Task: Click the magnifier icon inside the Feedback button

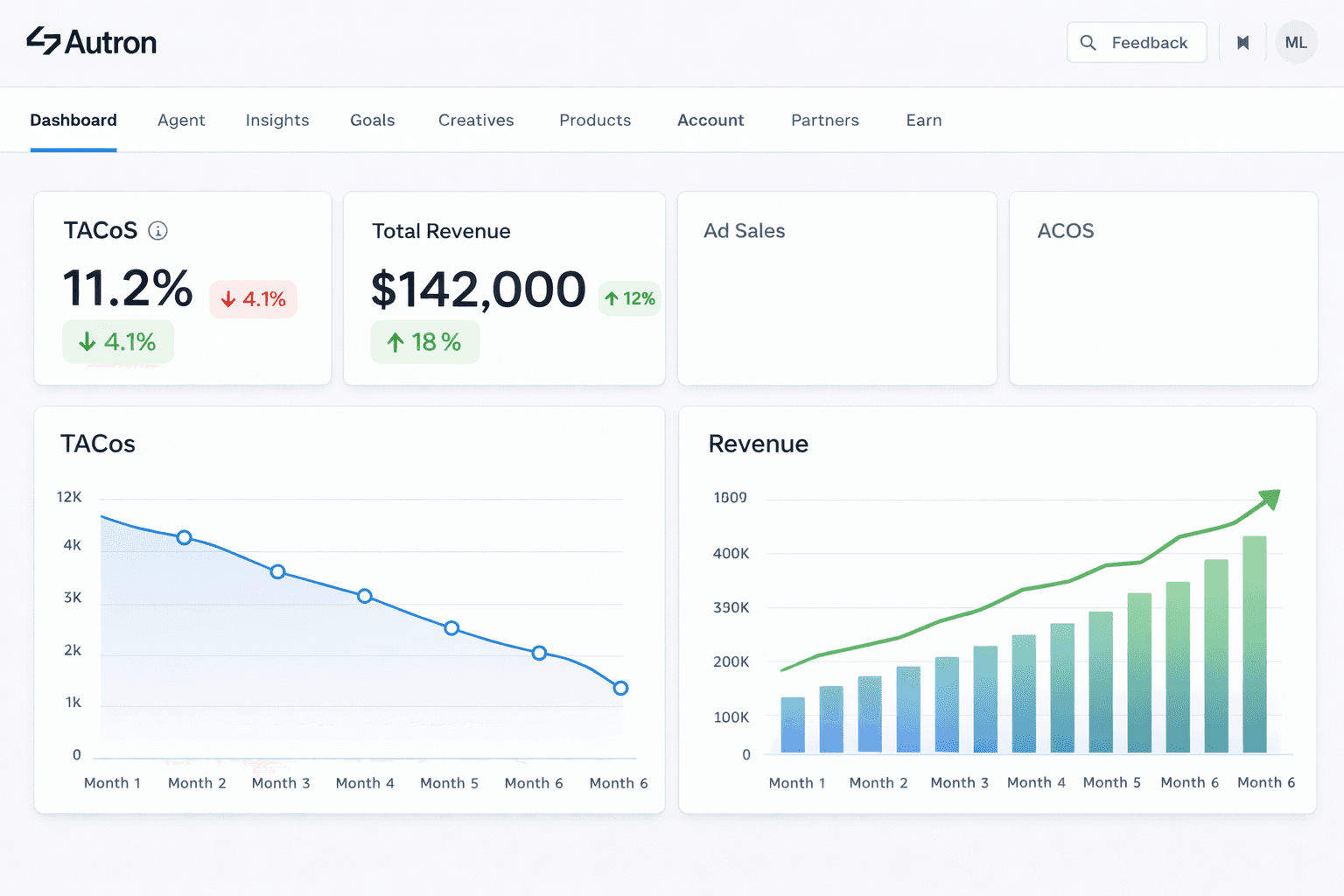Action: [x=1088, y=42]
